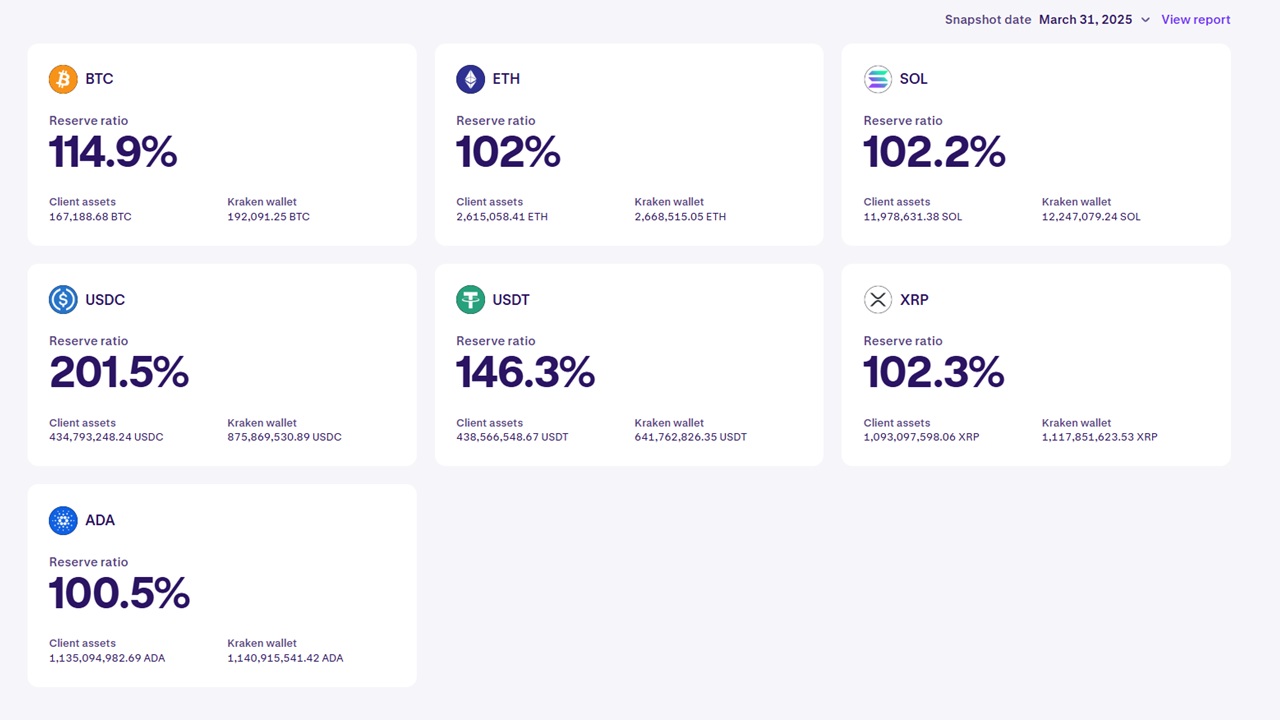The height and width of the screenshot is (720, 1280).
Task: Click the orange Bitcoin BTC icon
Action: (x=63, y=79)
